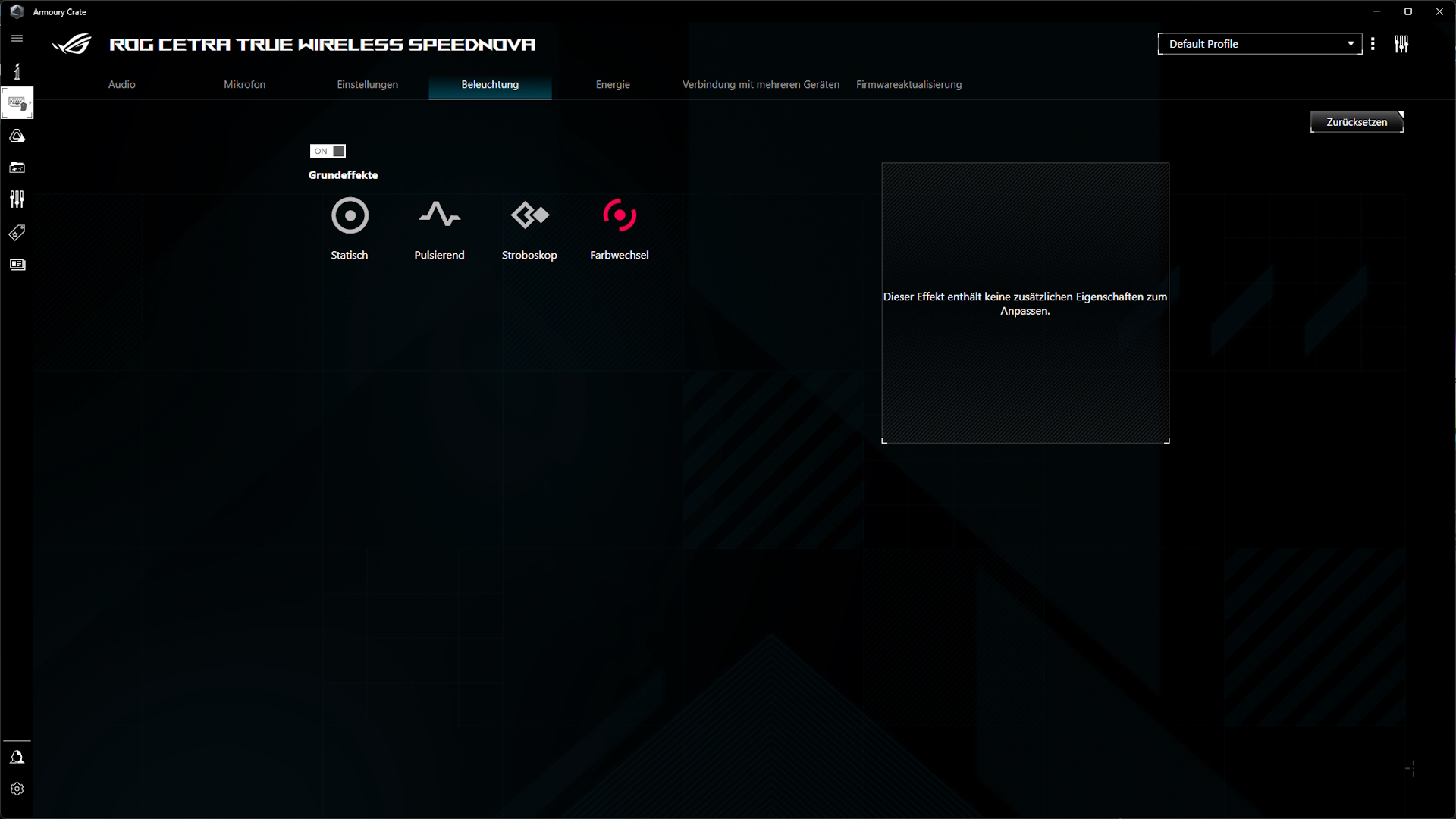
Task: Switch to the Mikrofon tab
Action: point(244,84)
